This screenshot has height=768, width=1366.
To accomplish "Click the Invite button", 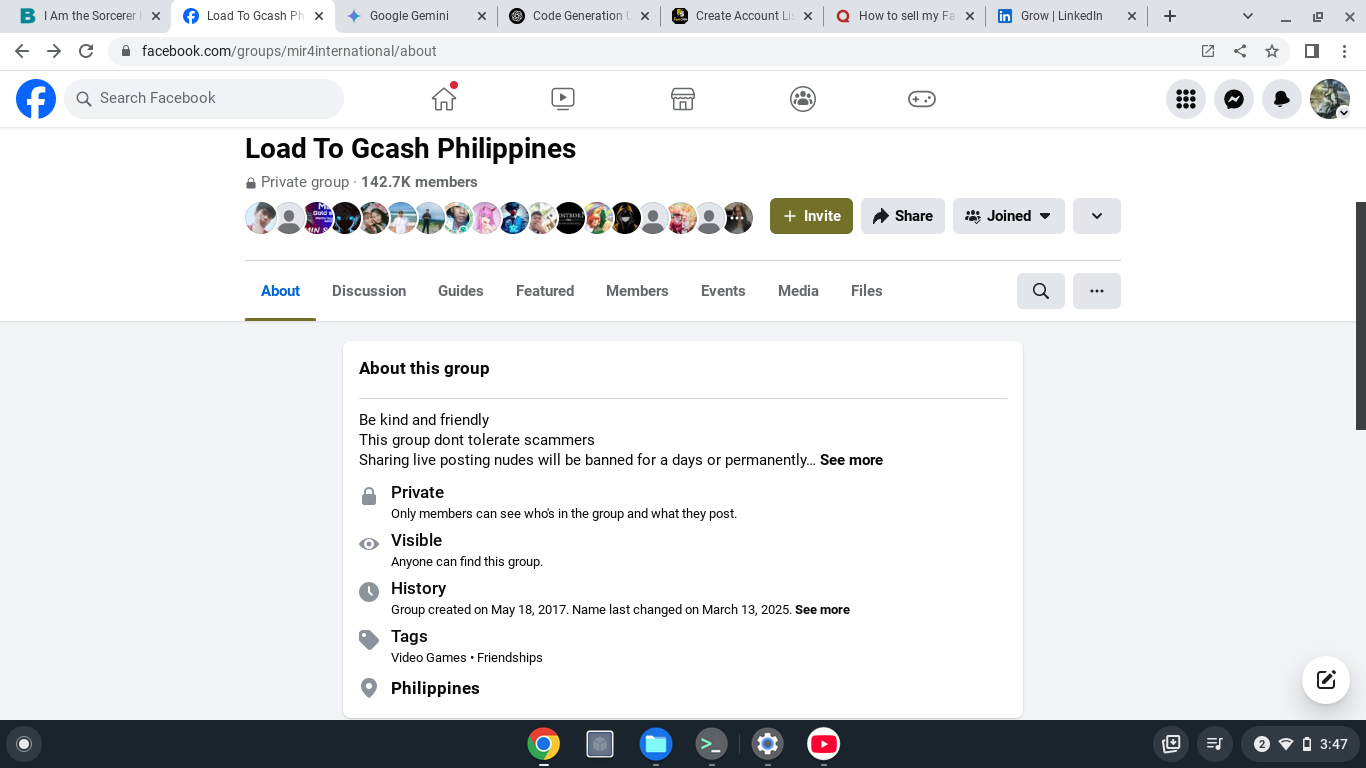I will coord(811,216).
